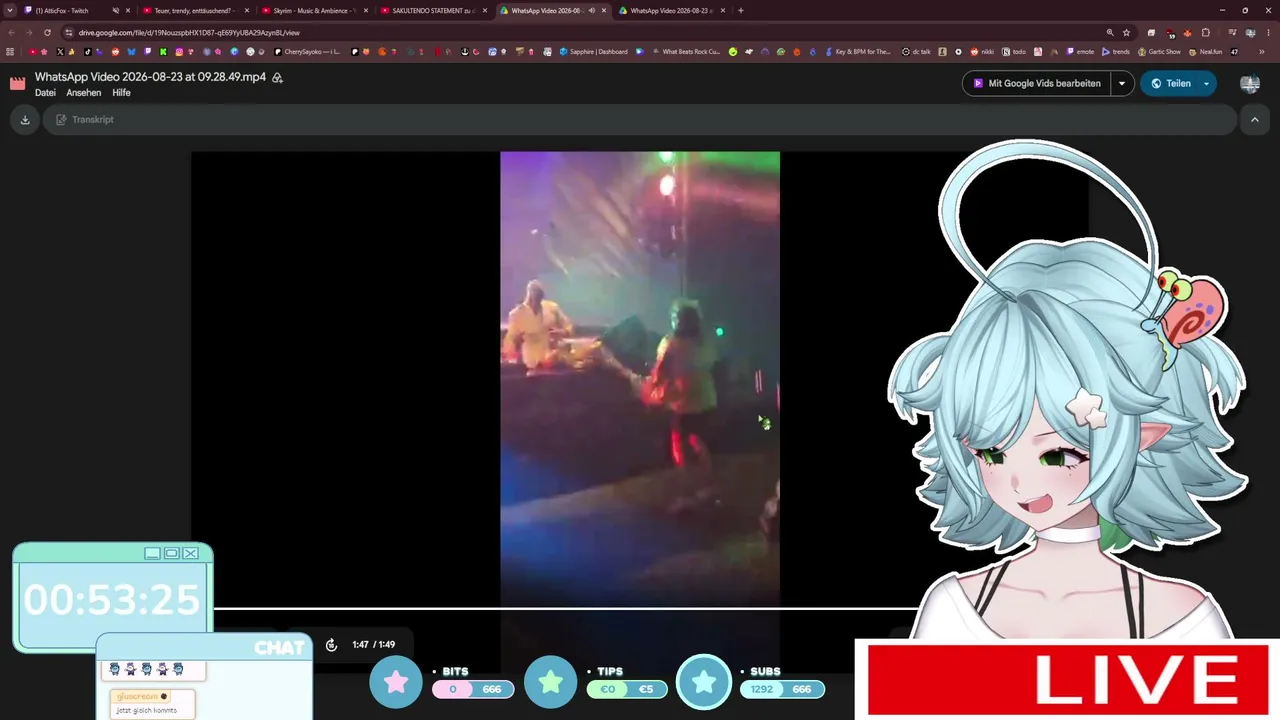The height and width of the screenshot is (720, 1280).
Task: Open the apps grid in bookmarks bar
Action: (x=10, y=52)
